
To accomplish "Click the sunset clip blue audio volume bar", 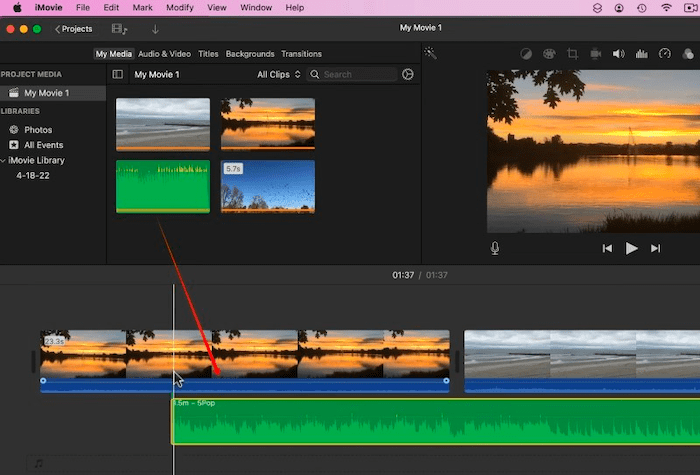I will point(245,386).
